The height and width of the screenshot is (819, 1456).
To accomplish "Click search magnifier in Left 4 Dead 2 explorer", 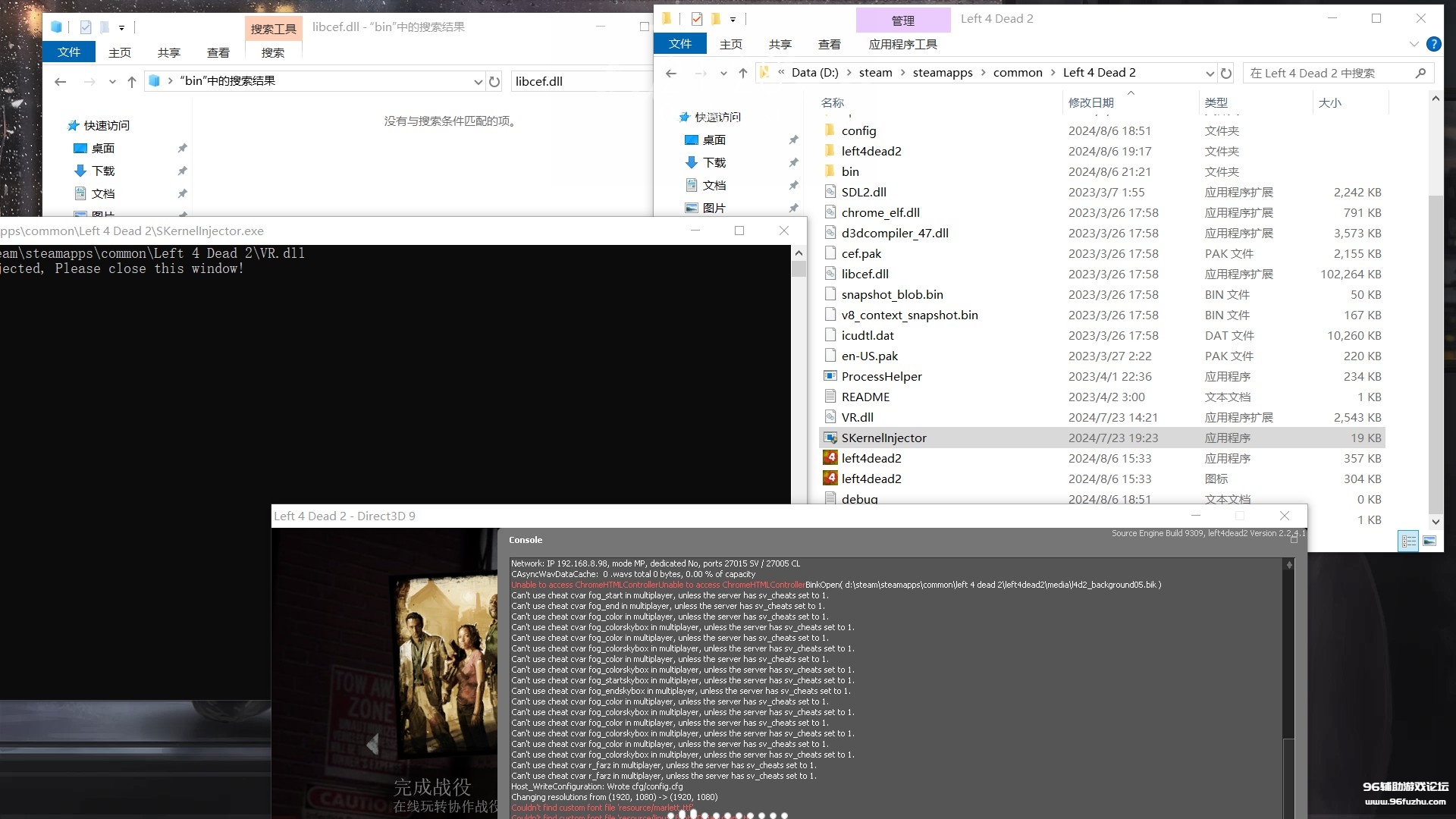I will point(1420,73).
